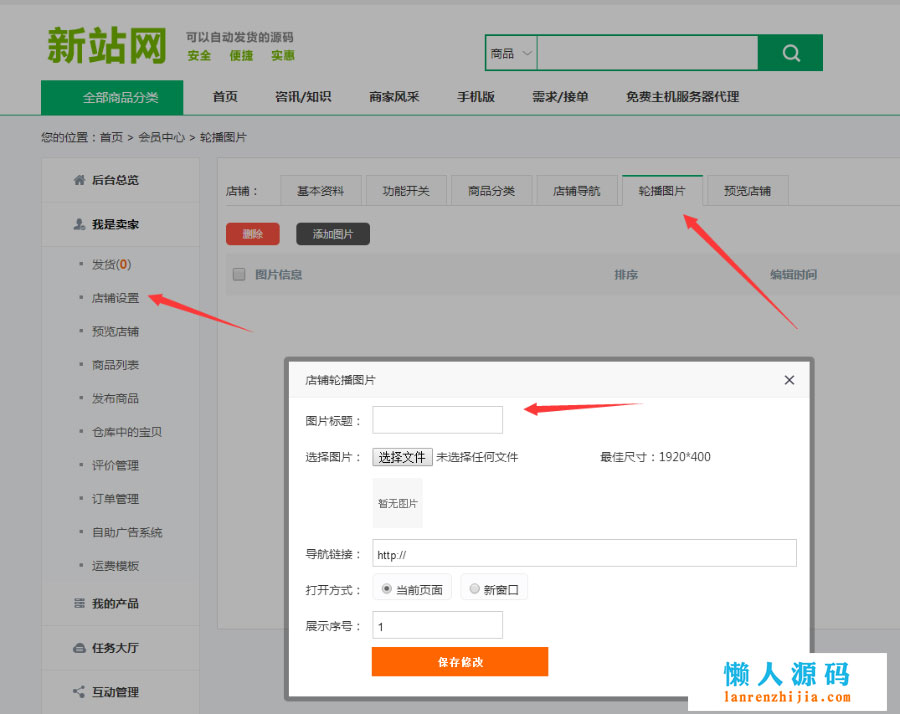
Task: Open 我的产品 list icon section
Action: 107,604
